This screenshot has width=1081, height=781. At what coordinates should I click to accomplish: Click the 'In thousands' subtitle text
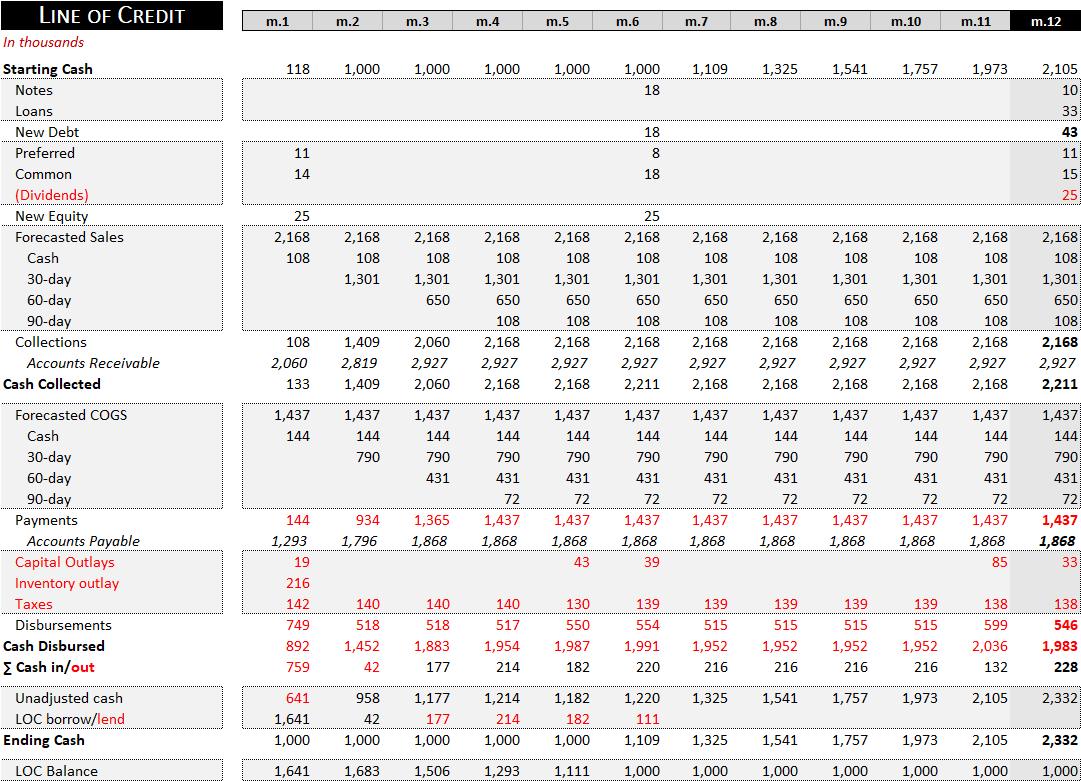click(x=44, y=42)
